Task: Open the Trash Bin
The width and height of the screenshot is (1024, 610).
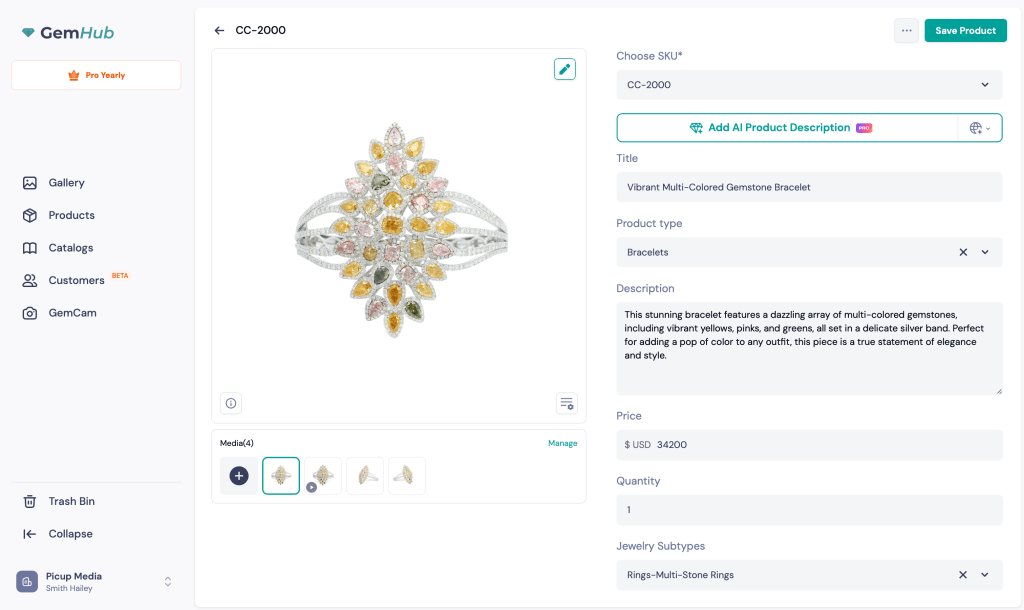Action: point(70,501)
